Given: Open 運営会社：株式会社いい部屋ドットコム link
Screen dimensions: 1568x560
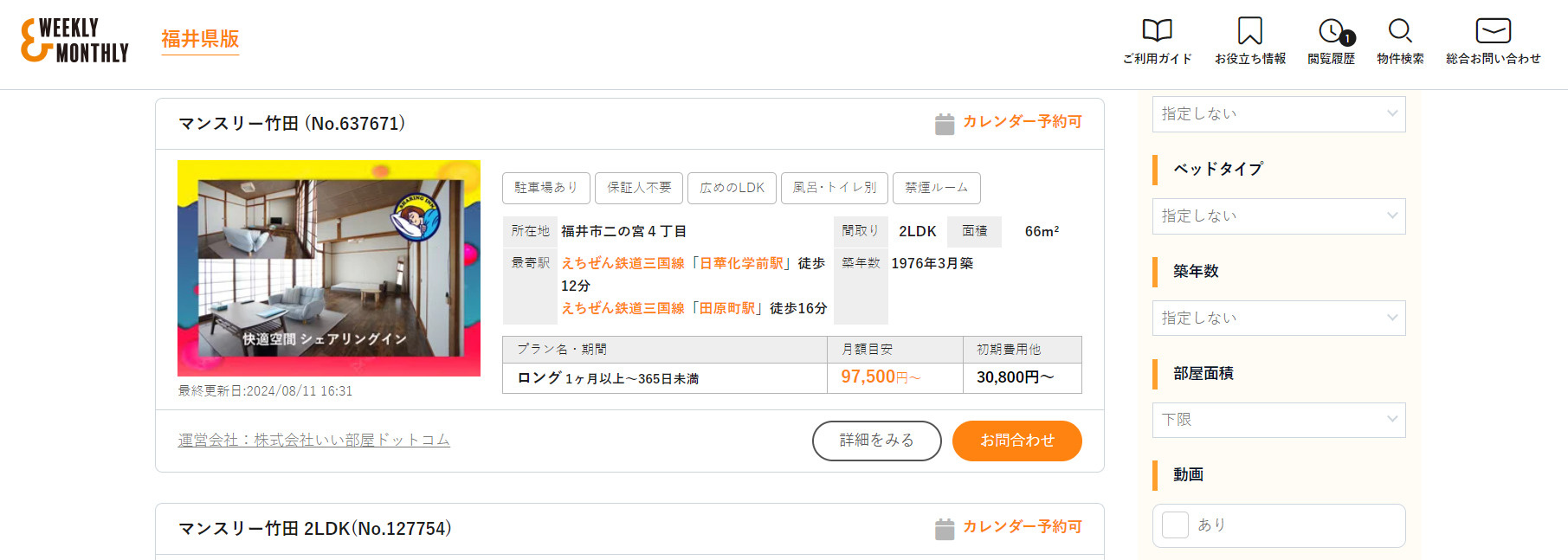Looking at the screenshot, I should [x=314, y=440].
